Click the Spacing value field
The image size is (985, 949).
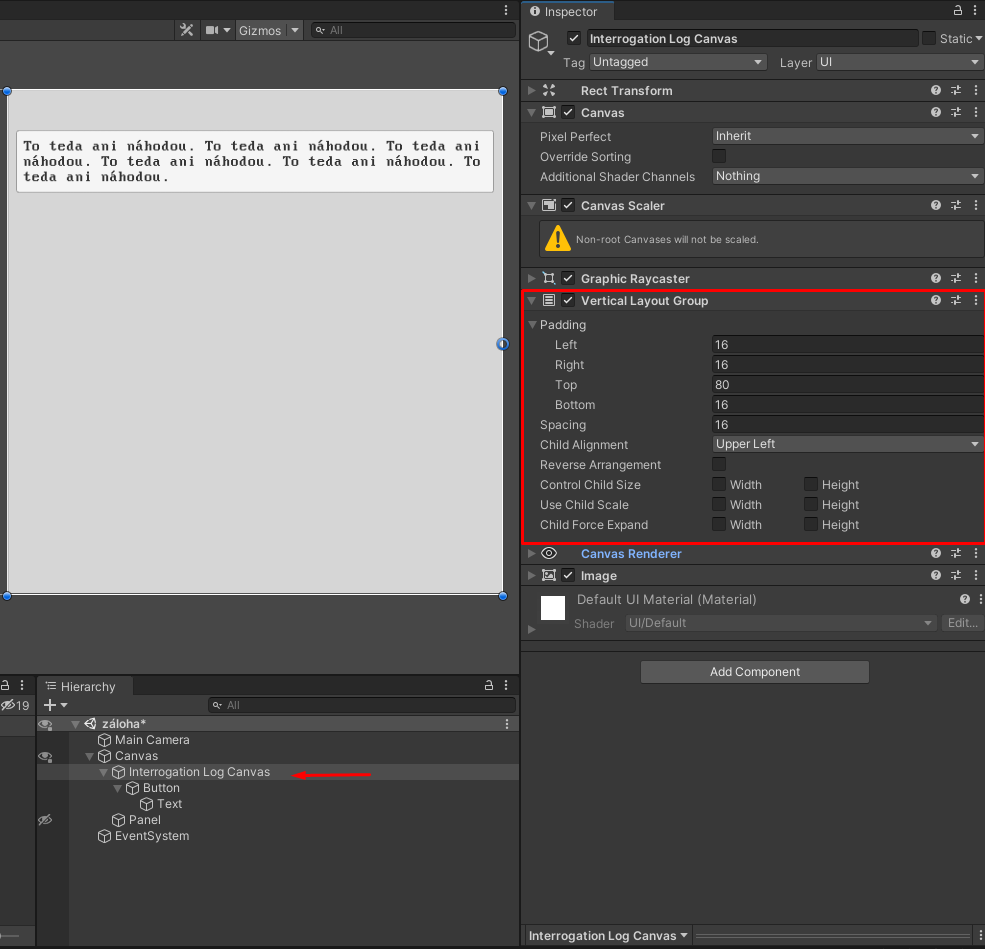(848, 425)
